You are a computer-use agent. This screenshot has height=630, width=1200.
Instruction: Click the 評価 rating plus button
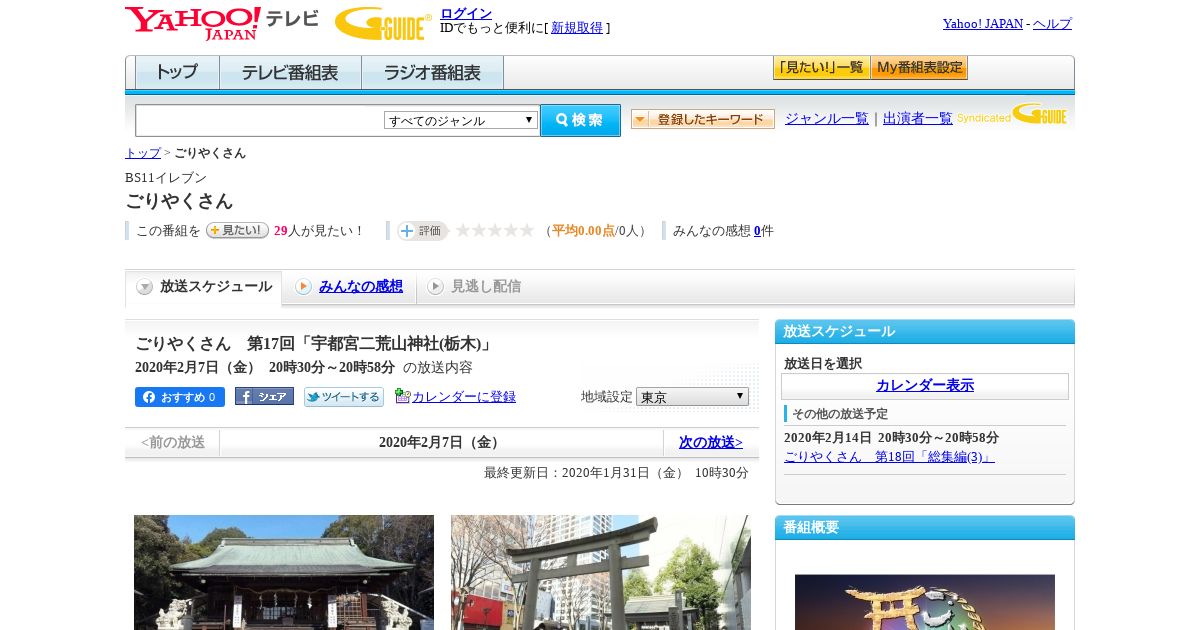[x=422, y=231]
